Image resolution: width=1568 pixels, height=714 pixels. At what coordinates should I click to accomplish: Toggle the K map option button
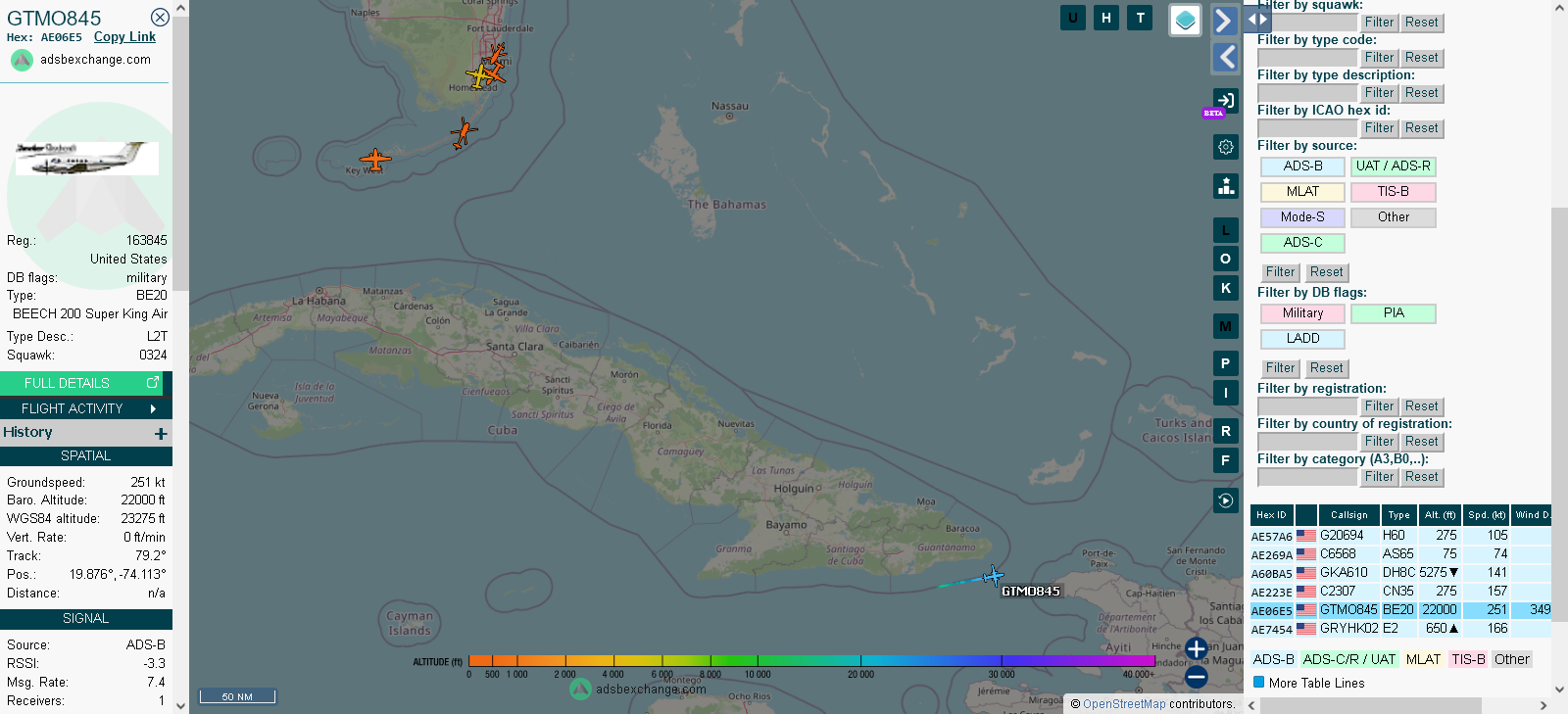tap(1226, 288)
